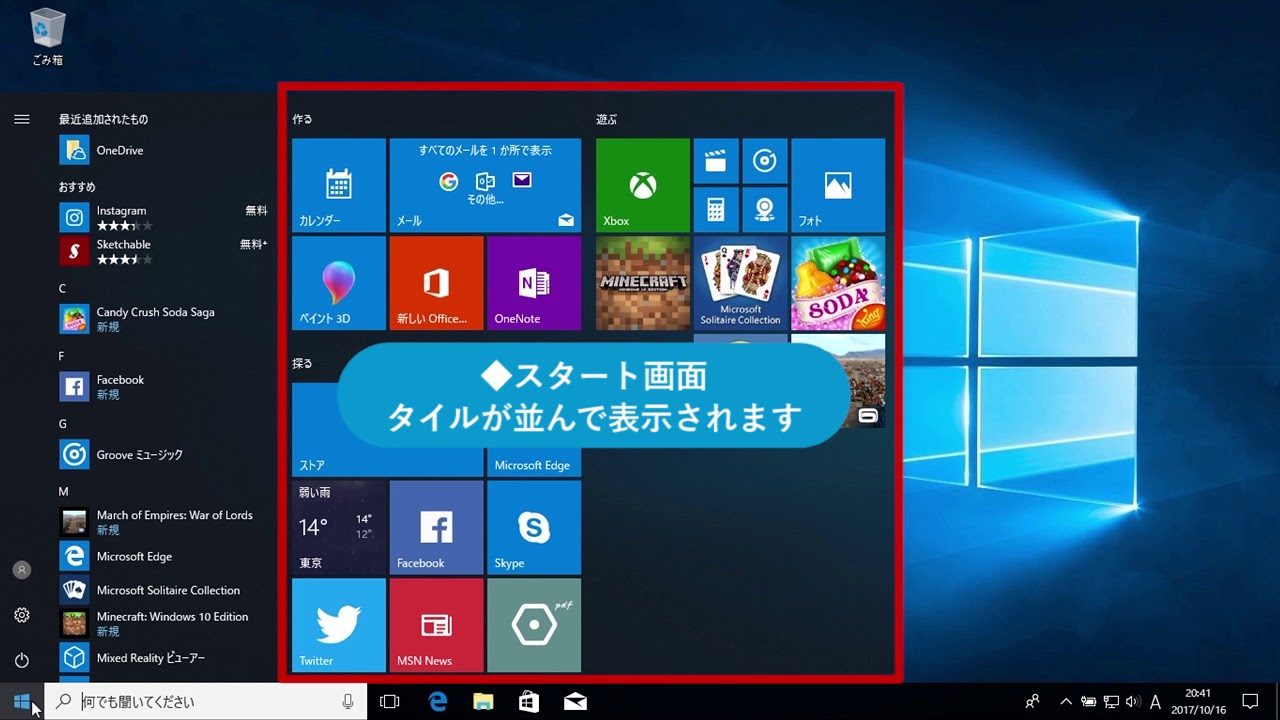Open Microsoft Store from the taskbar

point(529,702)
